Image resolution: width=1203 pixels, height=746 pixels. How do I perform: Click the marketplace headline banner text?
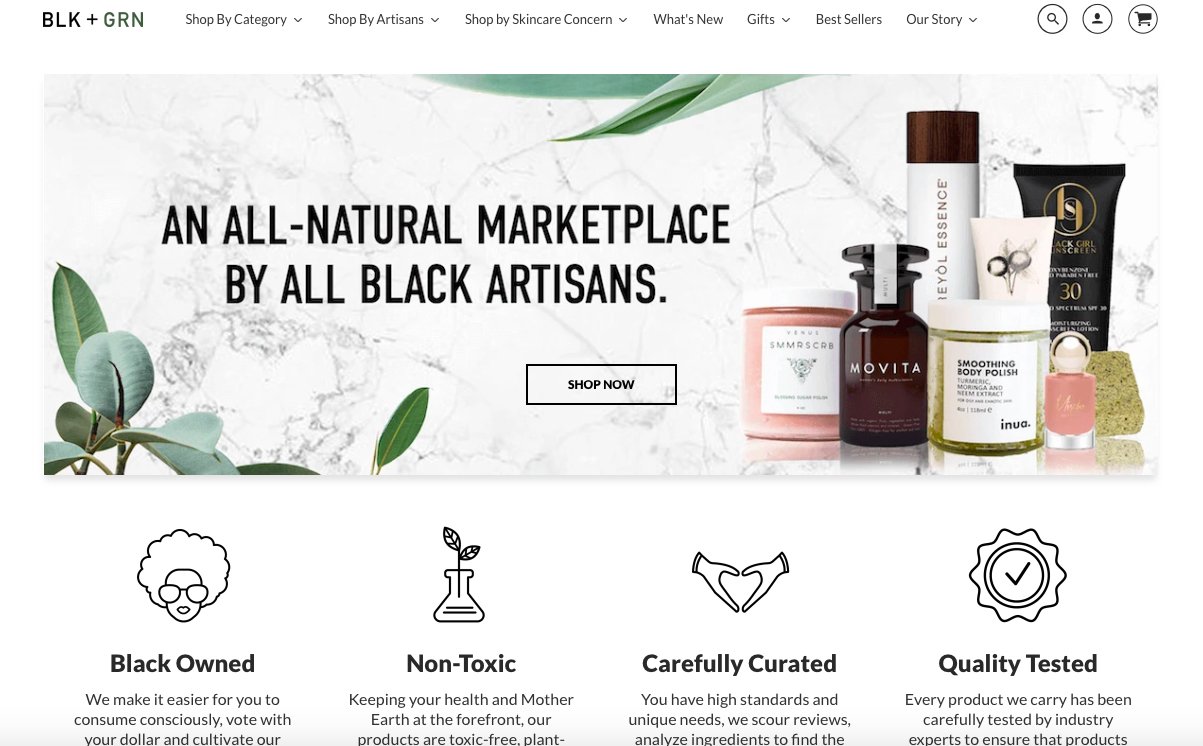click(x=446, y=254)
